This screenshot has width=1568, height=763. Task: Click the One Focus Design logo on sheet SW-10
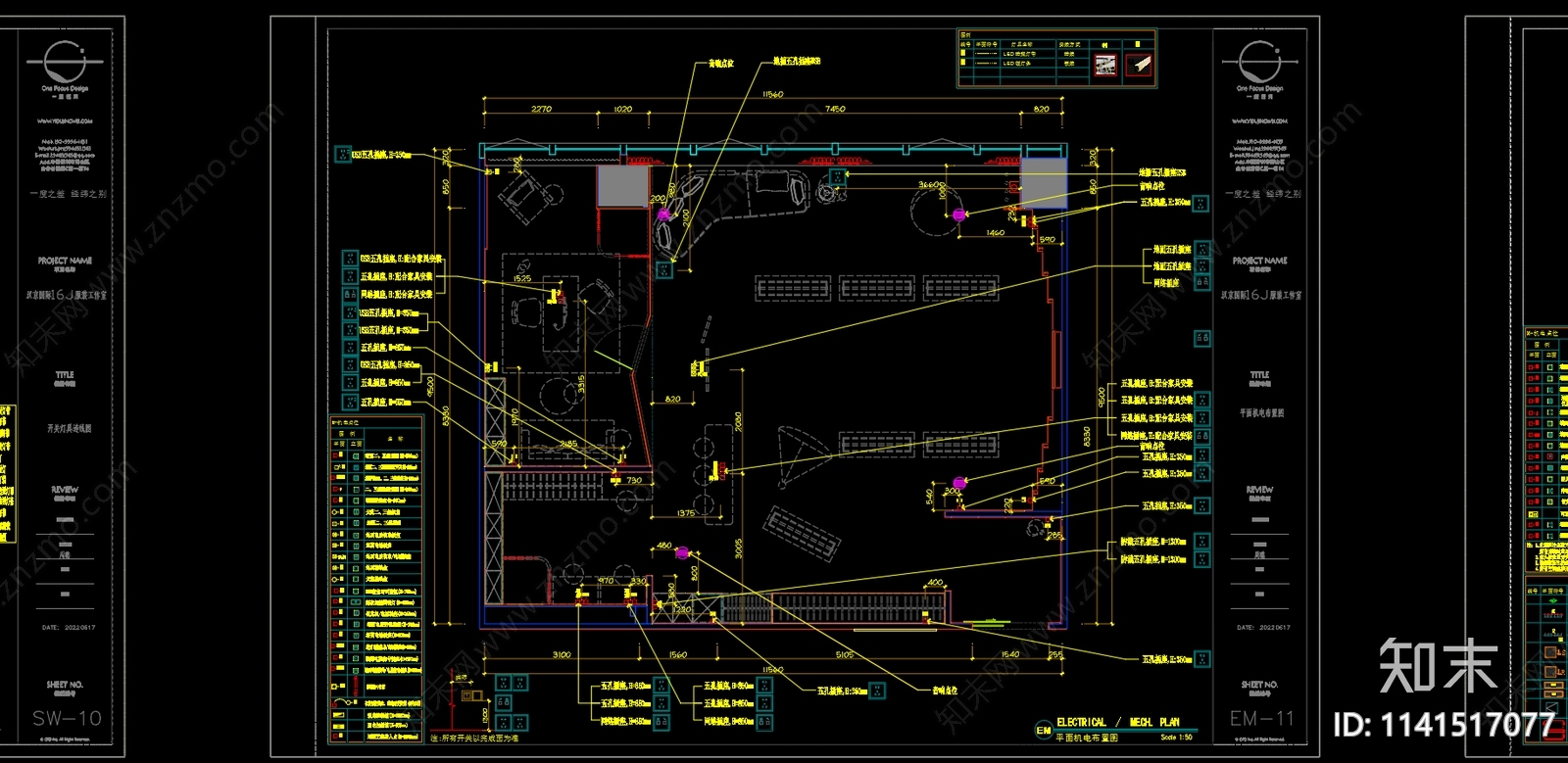(66, 63)
